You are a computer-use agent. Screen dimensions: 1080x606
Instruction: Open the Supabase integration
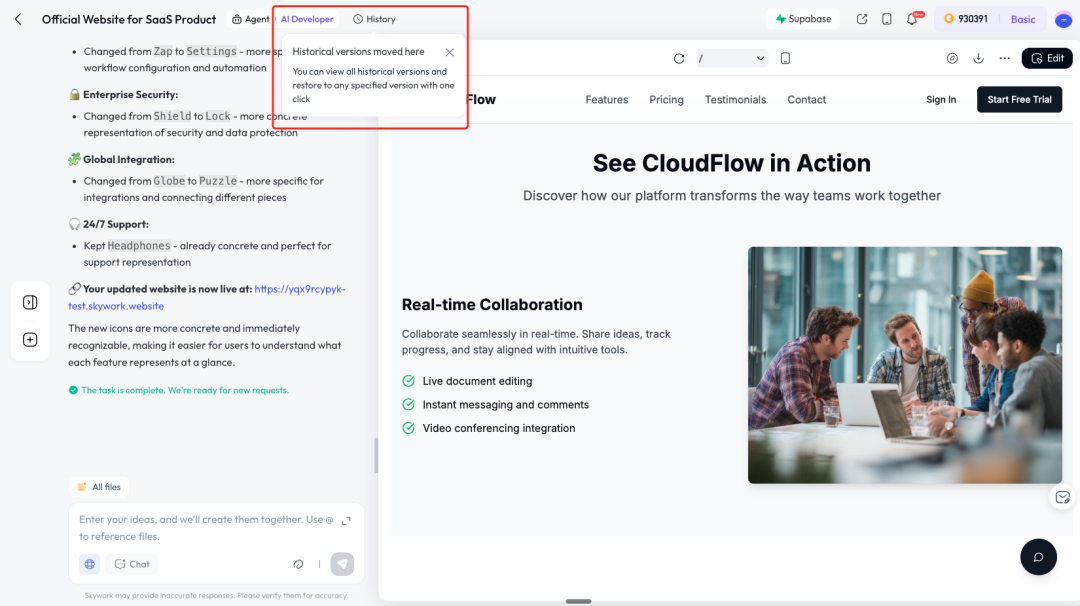803,19
